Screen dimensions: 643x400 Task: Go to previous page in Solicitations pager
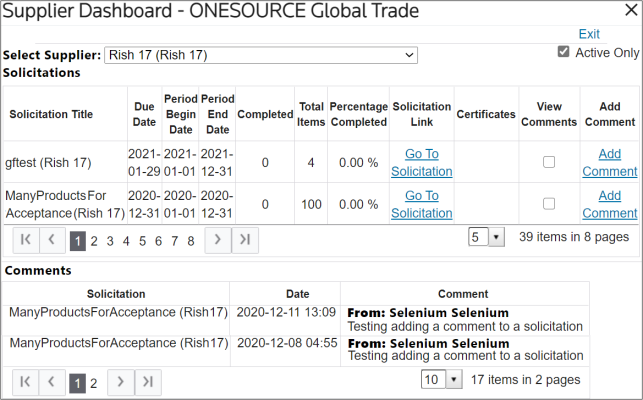tap(52, 240)
